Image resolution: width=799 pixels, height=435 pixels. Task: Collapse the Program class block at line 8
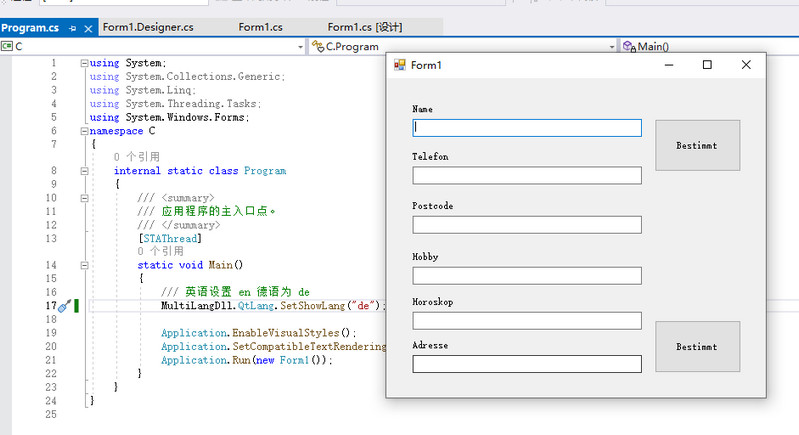84,171
